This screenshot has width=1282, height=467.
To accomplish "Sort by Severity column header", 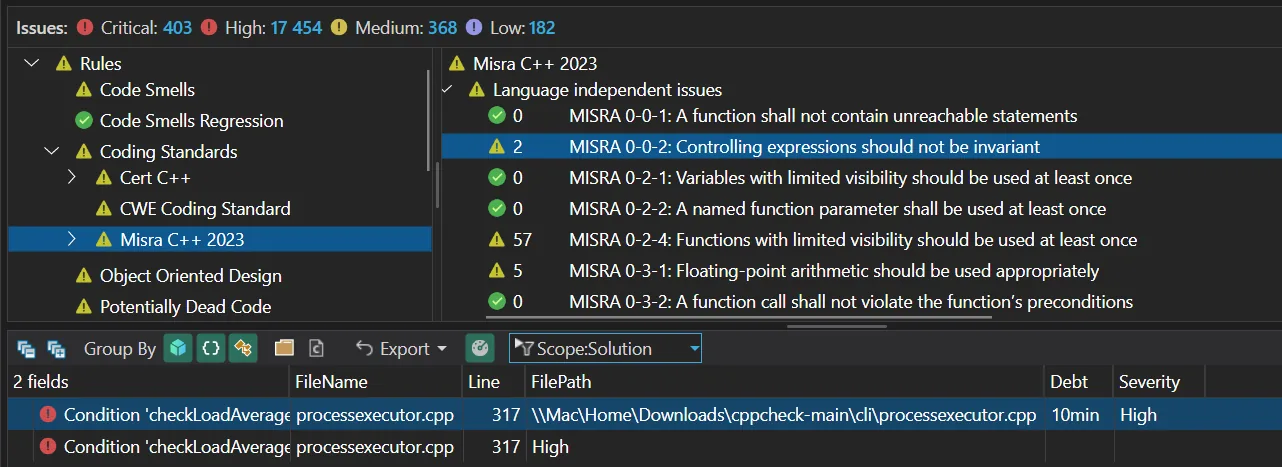I will [1160, 382].
